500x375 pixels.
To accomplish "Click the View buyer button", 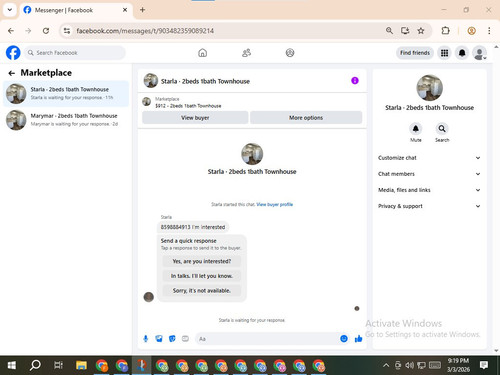I will [195, 118].
